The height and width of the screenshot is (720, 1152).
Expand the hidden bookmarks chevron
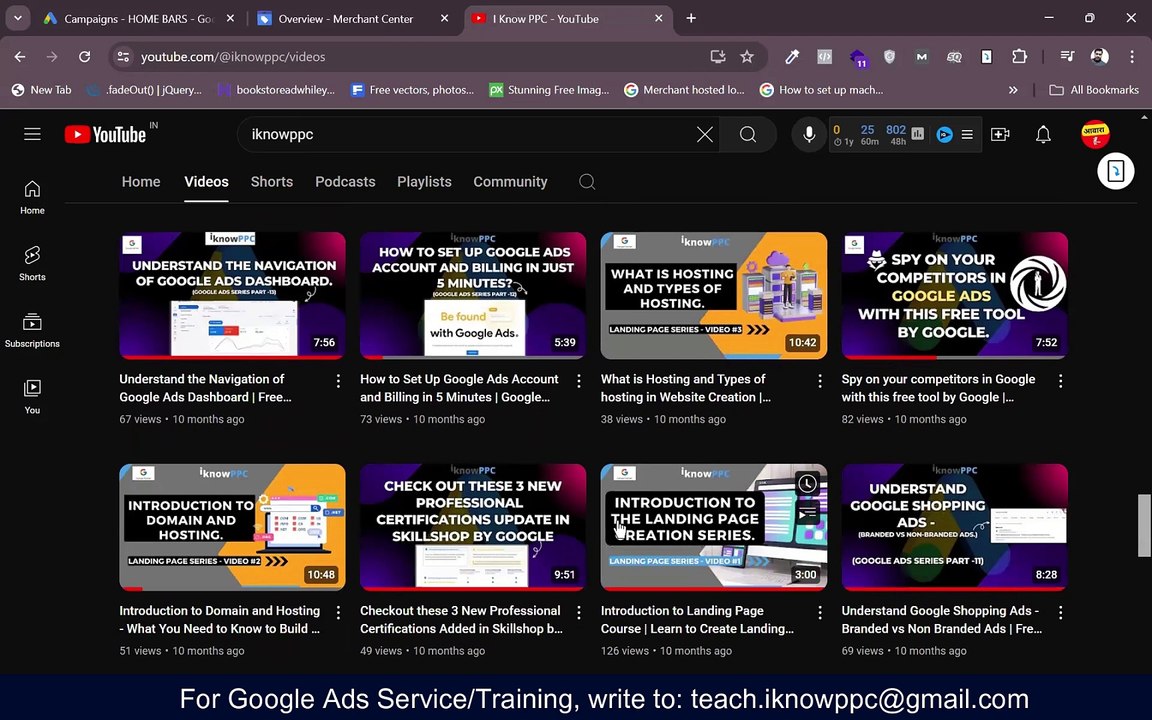tap(1013, 90)
